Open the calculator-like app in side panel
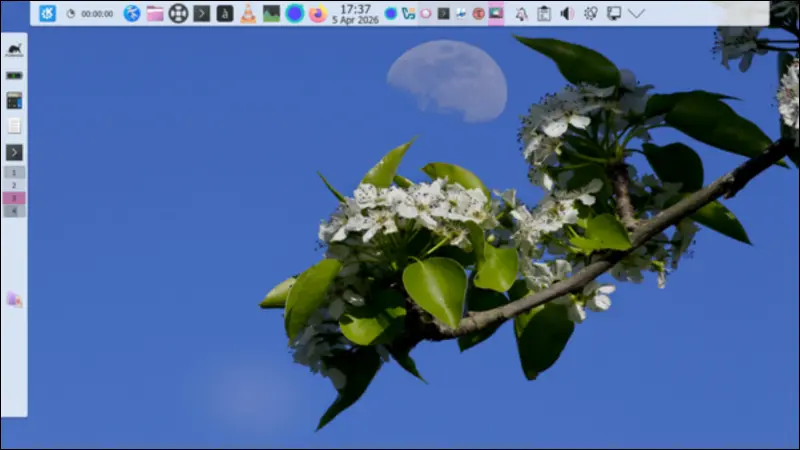 click(14, 101)
